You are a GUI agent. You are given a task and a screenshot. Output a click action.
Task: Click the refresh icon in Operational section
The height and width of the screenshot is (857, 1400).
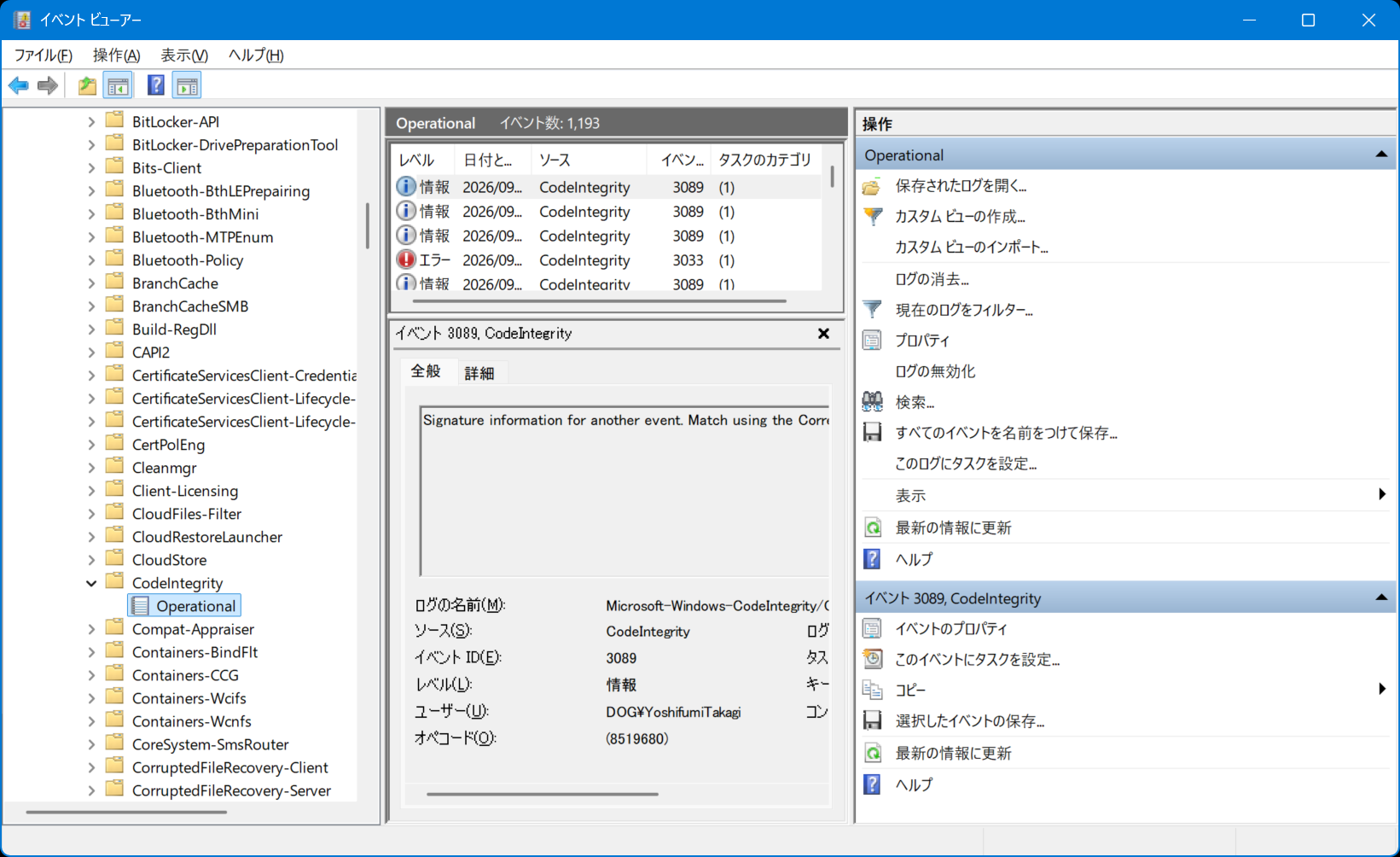pyautogui.click(x=872, y=528)
